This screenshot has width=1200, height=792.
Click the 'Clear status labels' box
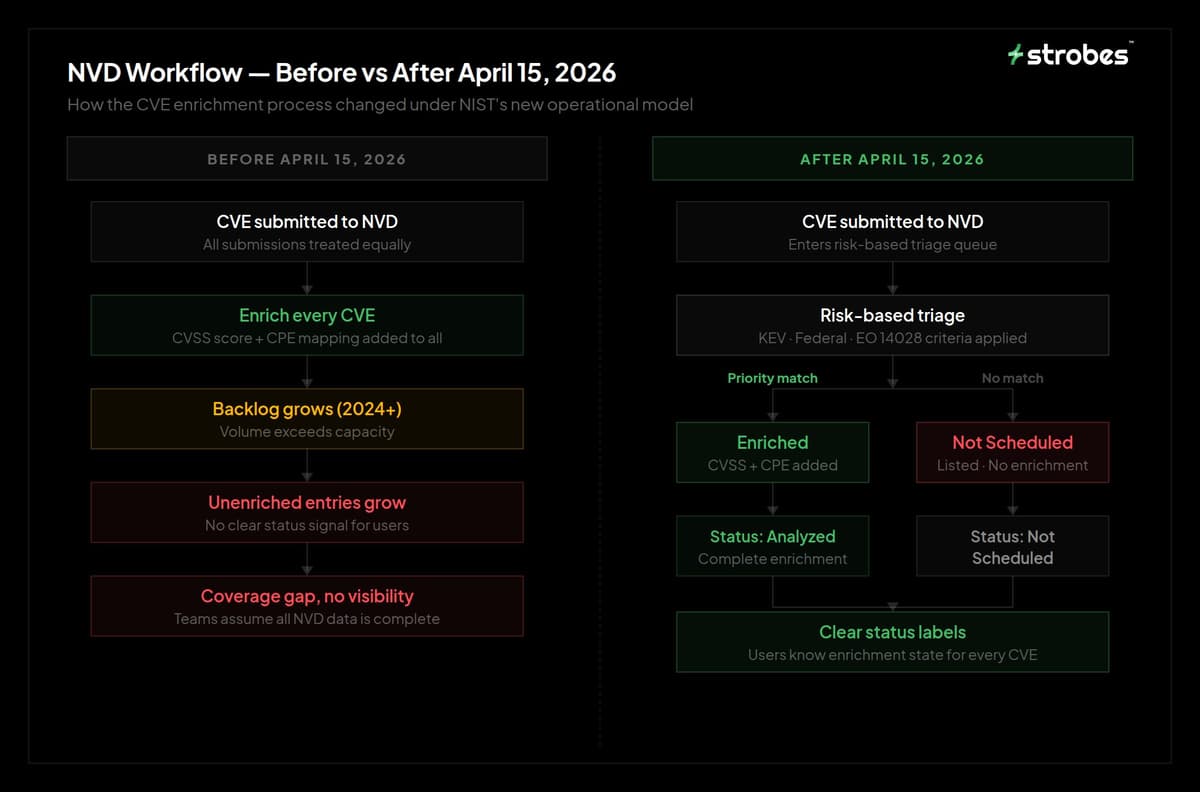(892, 642)
